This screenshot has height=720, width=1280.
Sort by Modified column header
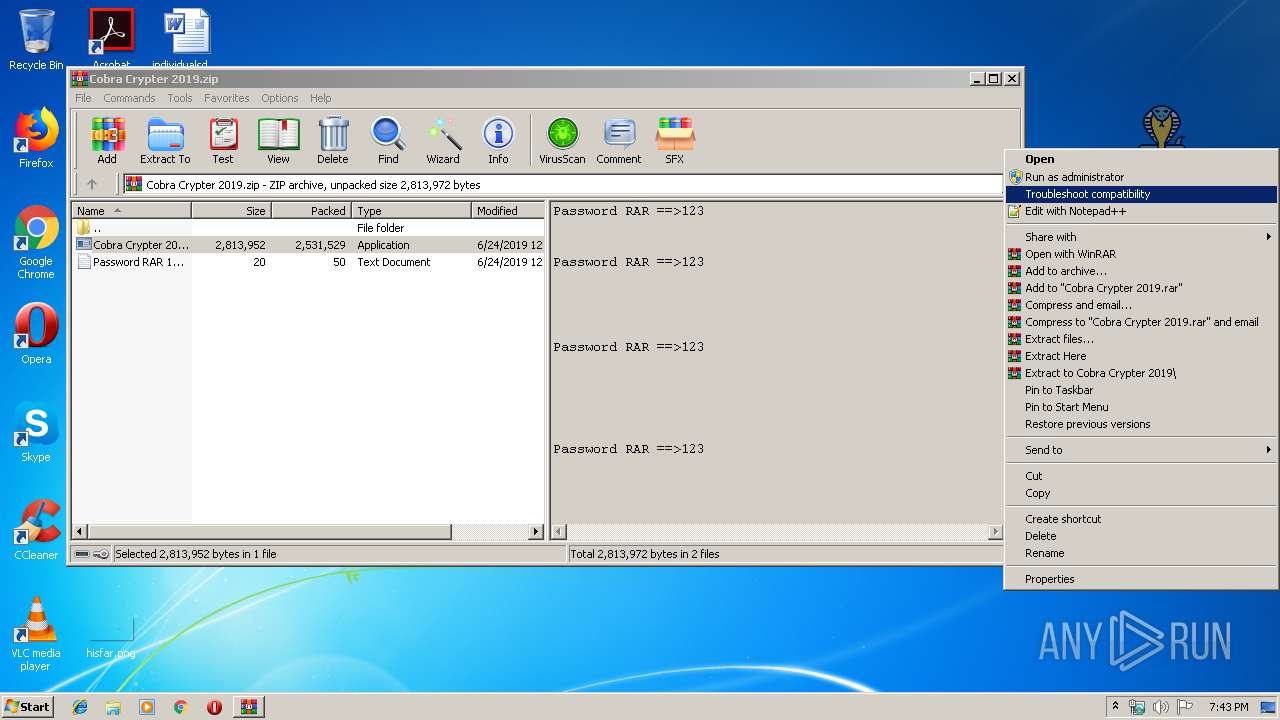508,211
